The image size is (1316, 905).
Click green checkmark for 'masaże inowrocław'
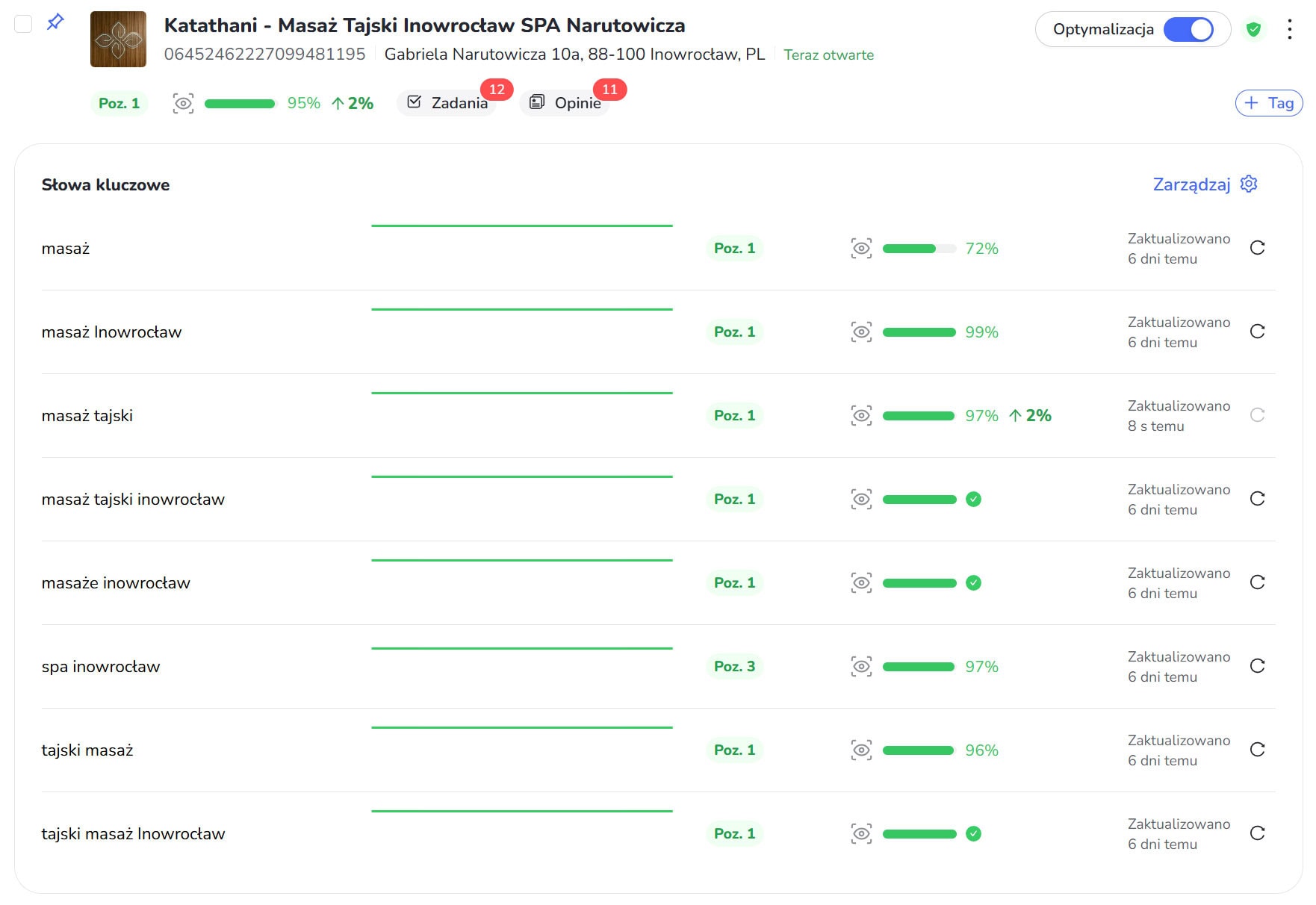pyautogui.click(x=973, y=583)
